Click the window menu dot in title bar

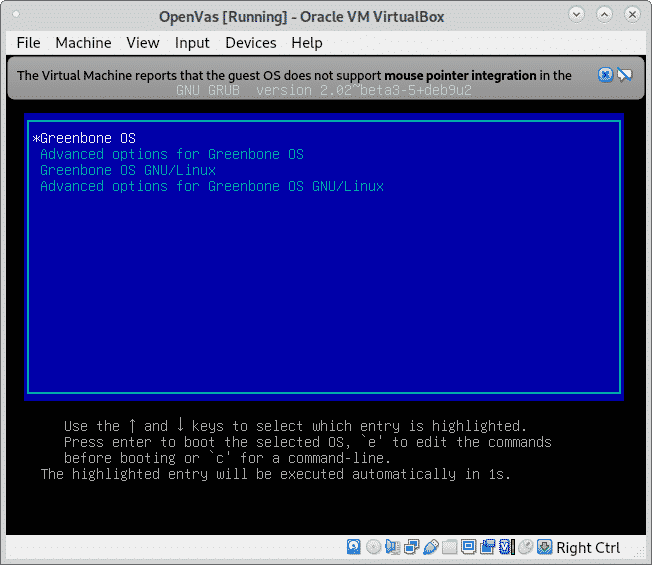point(16,14)
